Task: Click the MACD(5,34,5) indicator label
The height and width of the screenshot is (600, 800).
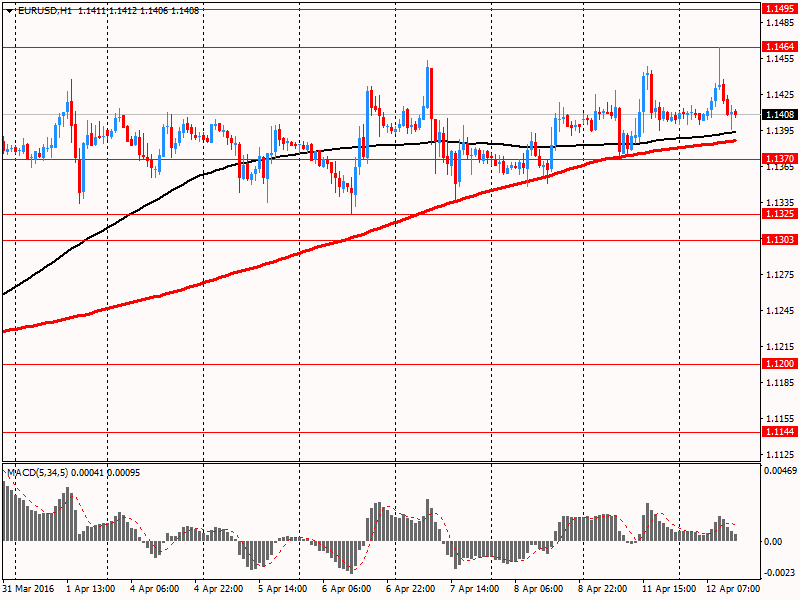Action: (x=38, y=473)
